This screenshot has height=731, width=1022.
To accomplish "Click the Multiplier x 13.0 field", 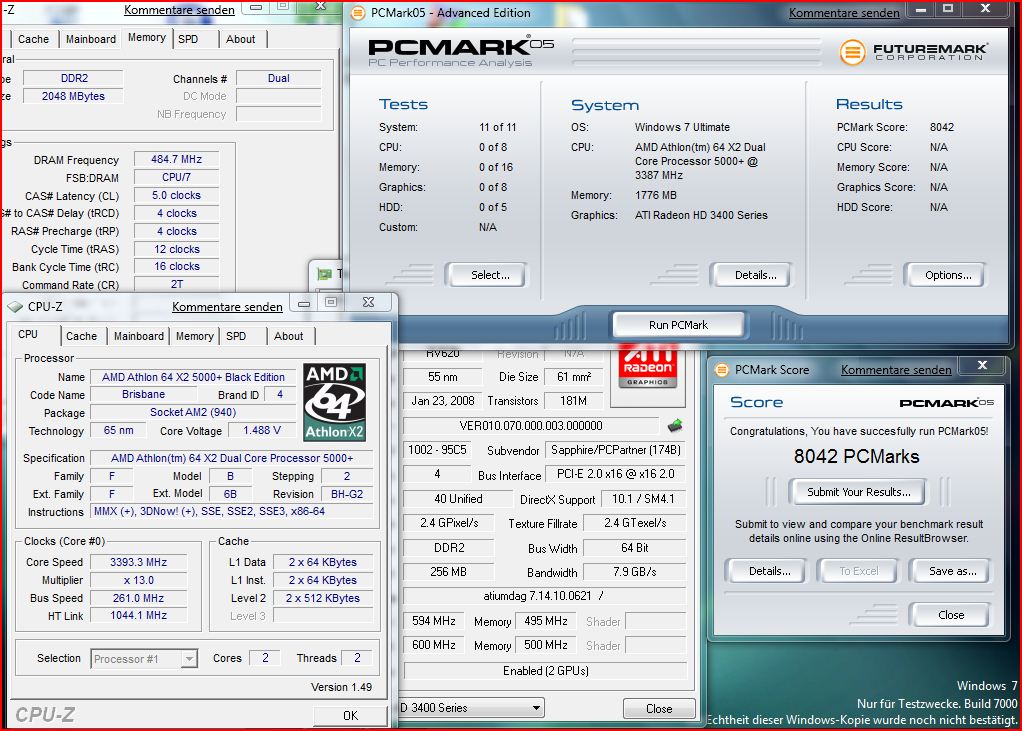I will point(139,580).
